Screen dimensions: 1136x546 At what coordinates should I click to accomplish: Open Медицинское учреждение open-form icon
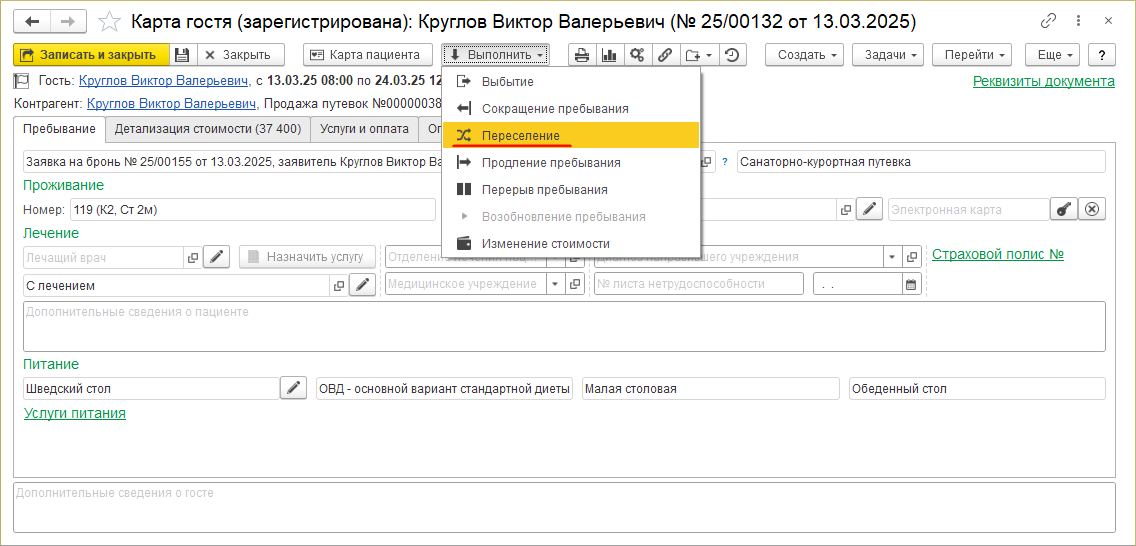(575, 285)
